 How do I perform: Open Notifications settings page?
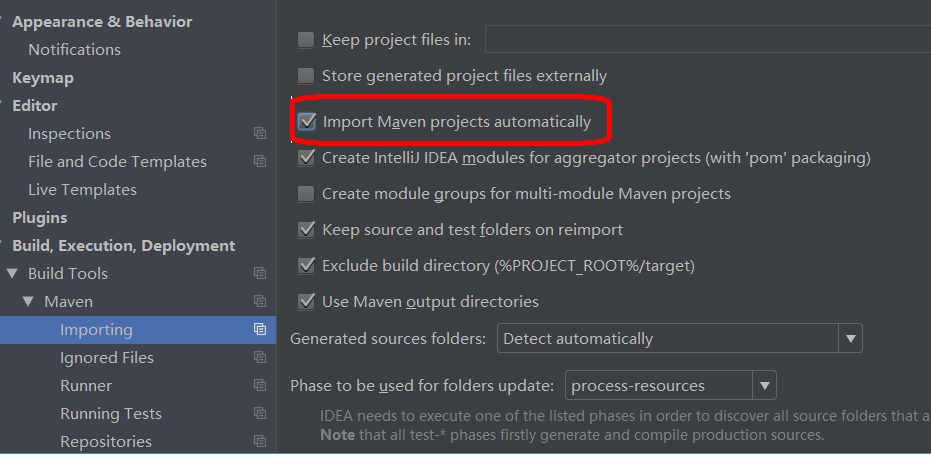click(74, 50)
